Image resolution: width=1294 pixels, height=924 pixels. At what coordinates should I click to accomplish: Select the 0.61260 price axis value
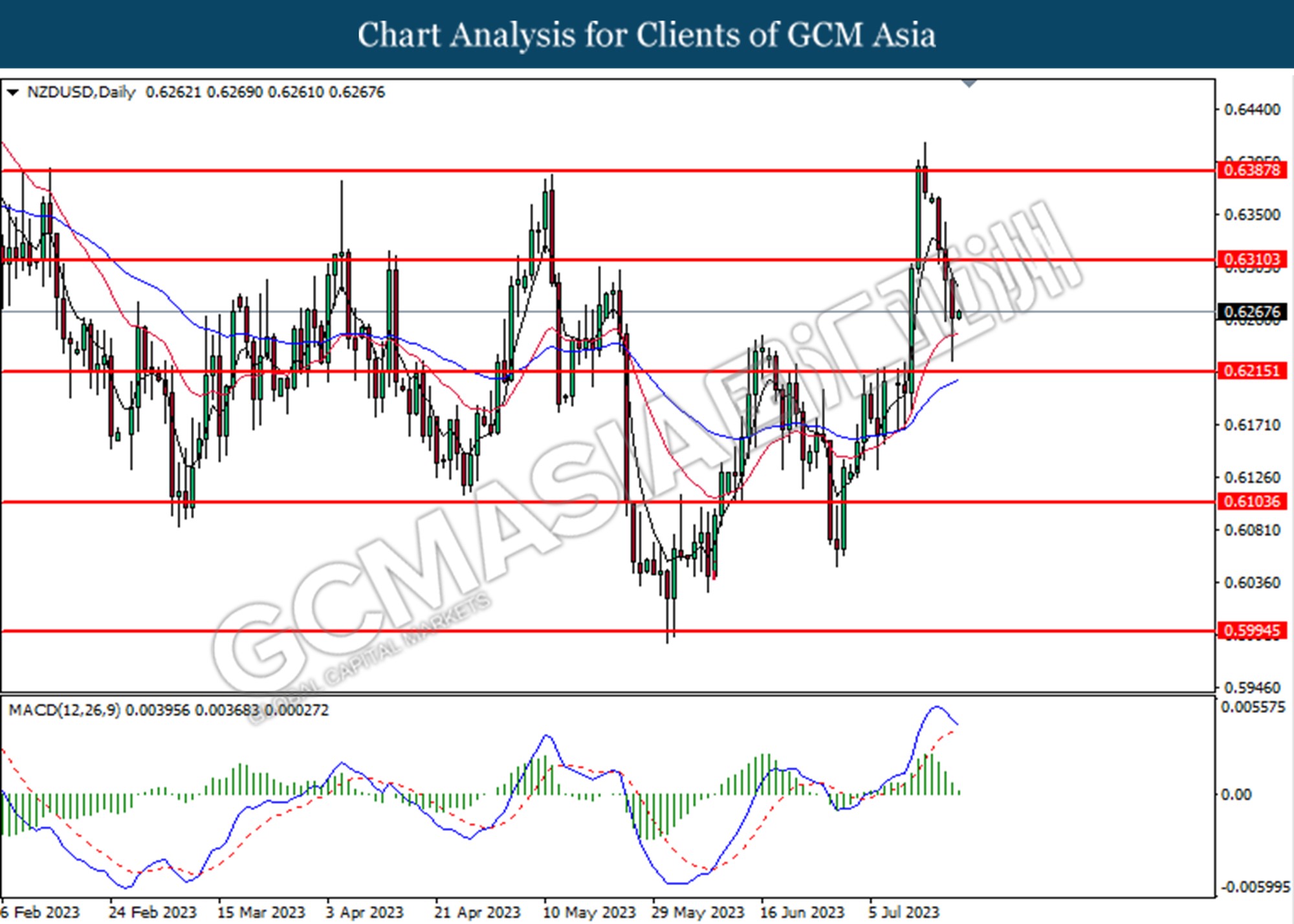click(1253, 478)
